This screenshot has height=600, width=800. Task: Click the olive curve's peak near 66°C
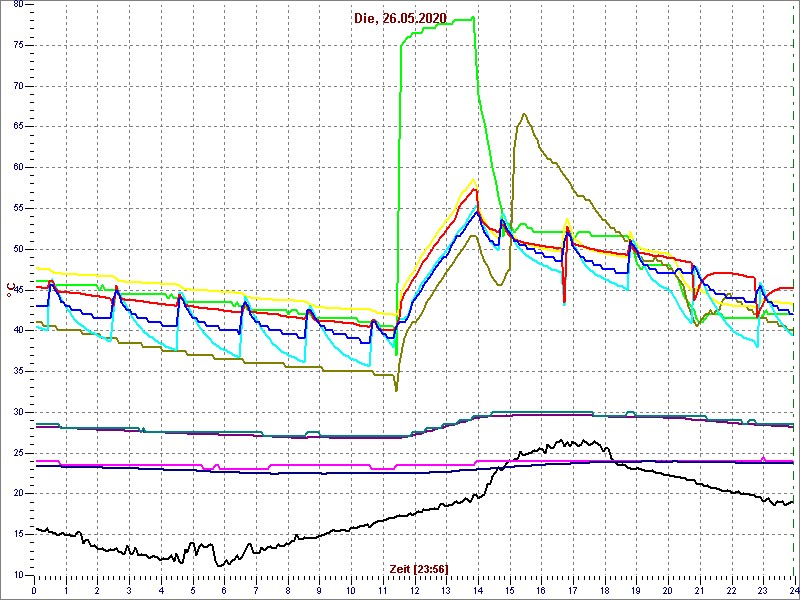(x=524, y=114)
